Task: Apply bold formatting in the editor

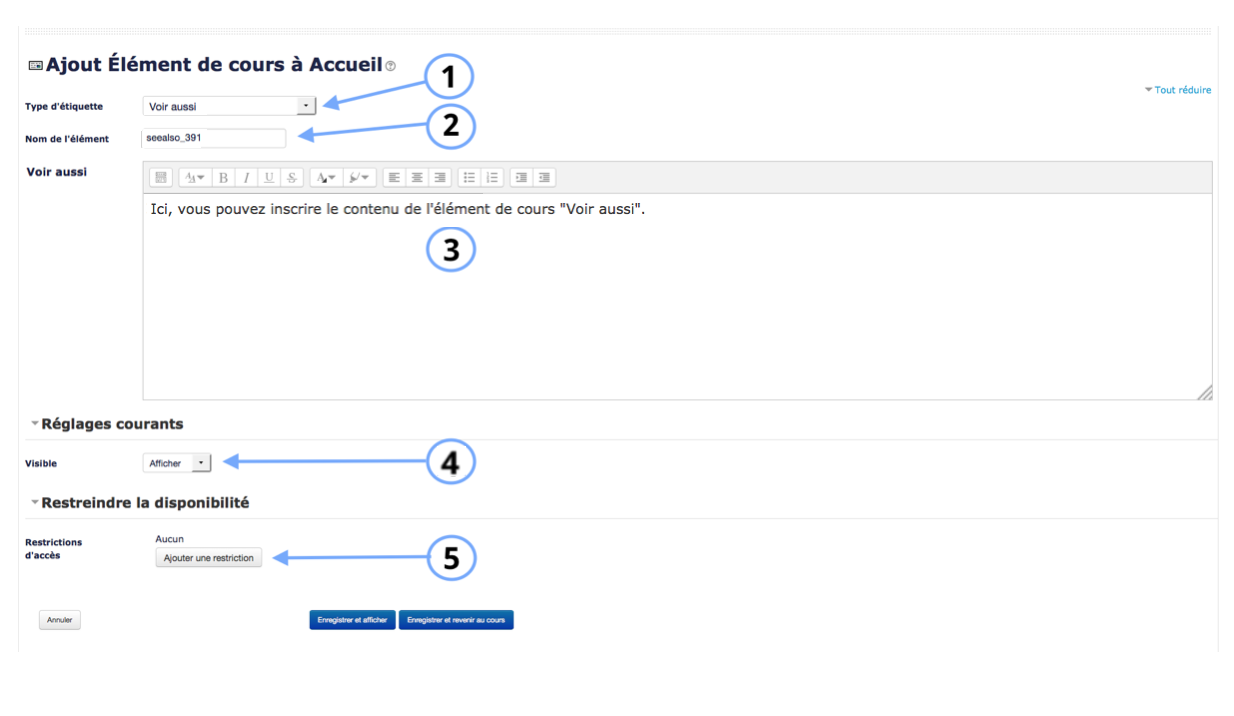Action: point(223,178)
